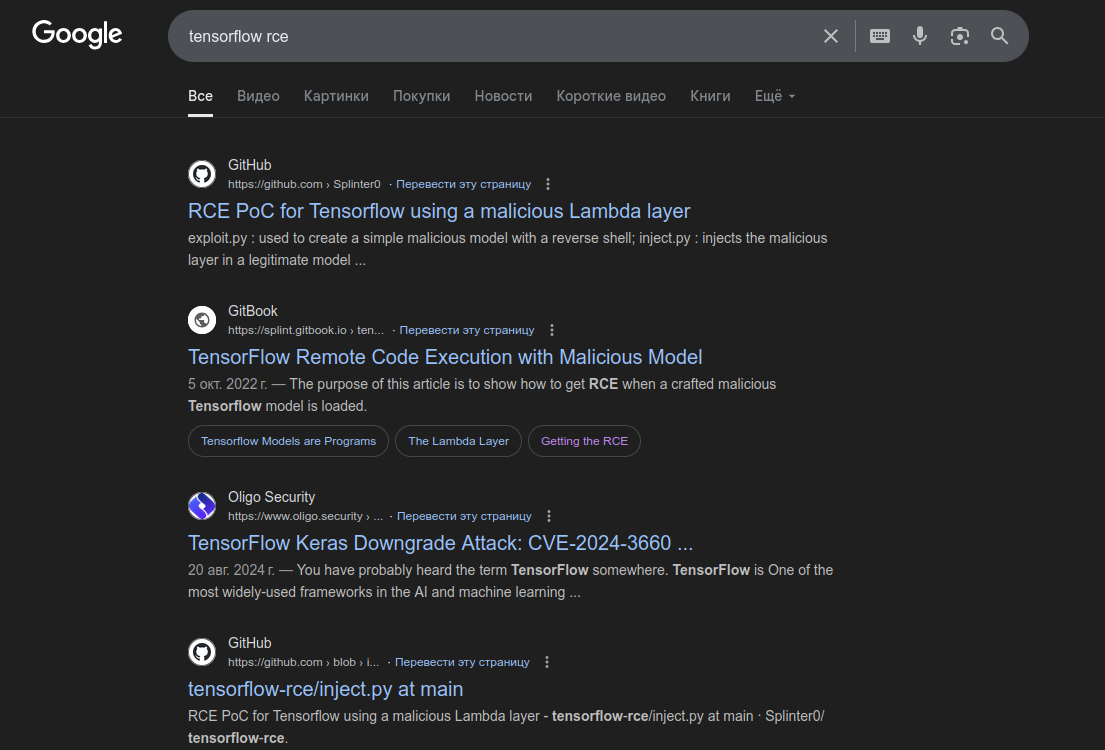Click the Oligo Security favicon
1105x750 pixels.
[x=201, y=505]
